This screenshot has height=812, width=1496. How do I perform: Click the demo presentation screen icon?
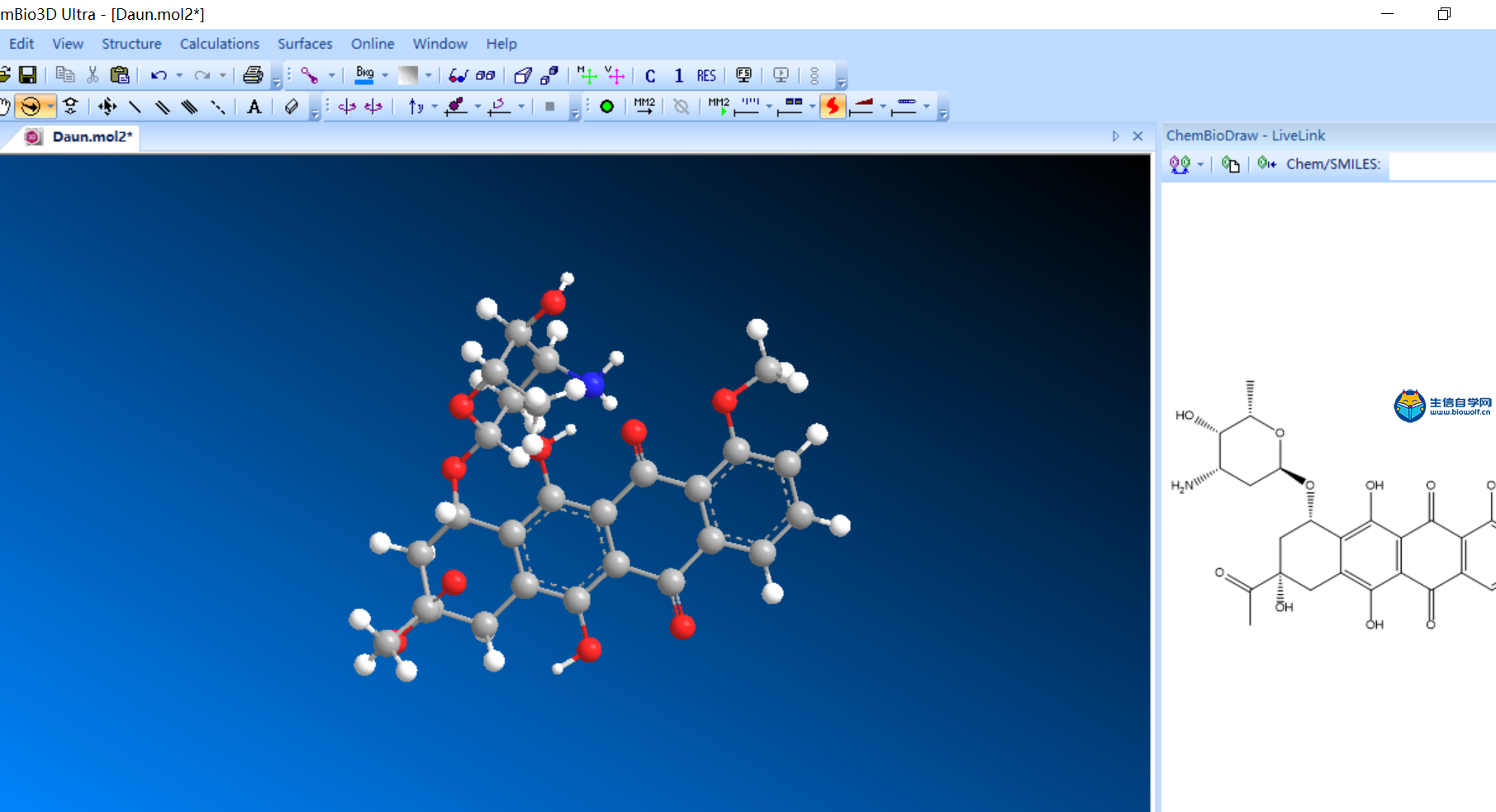coord(781,75)
